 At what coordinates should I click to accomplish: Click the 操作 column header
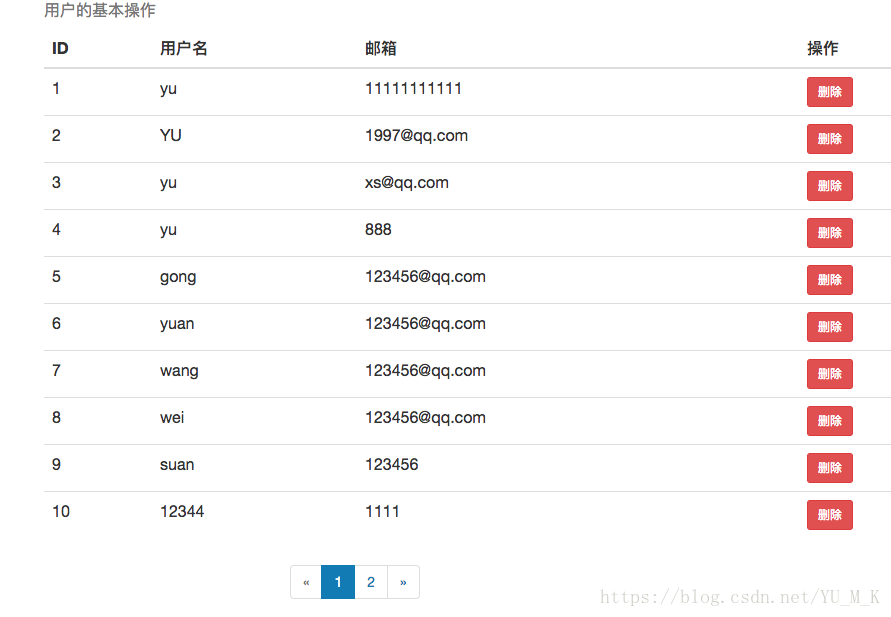tap(823, 48)
